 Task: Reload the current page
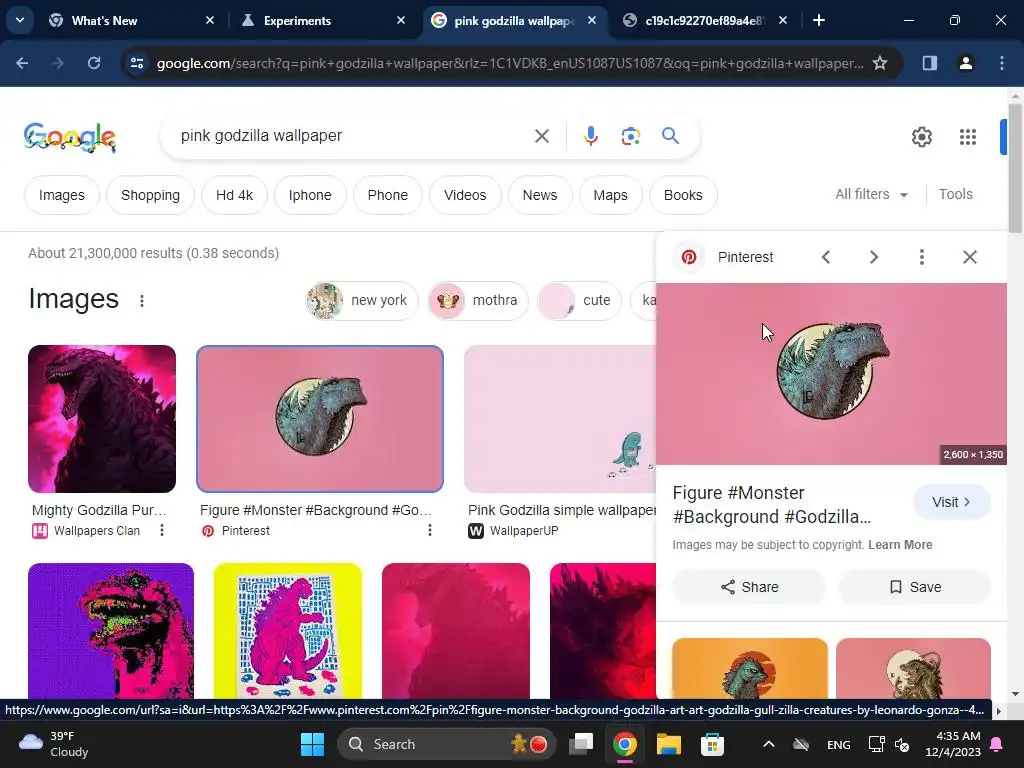pos(94,63)
